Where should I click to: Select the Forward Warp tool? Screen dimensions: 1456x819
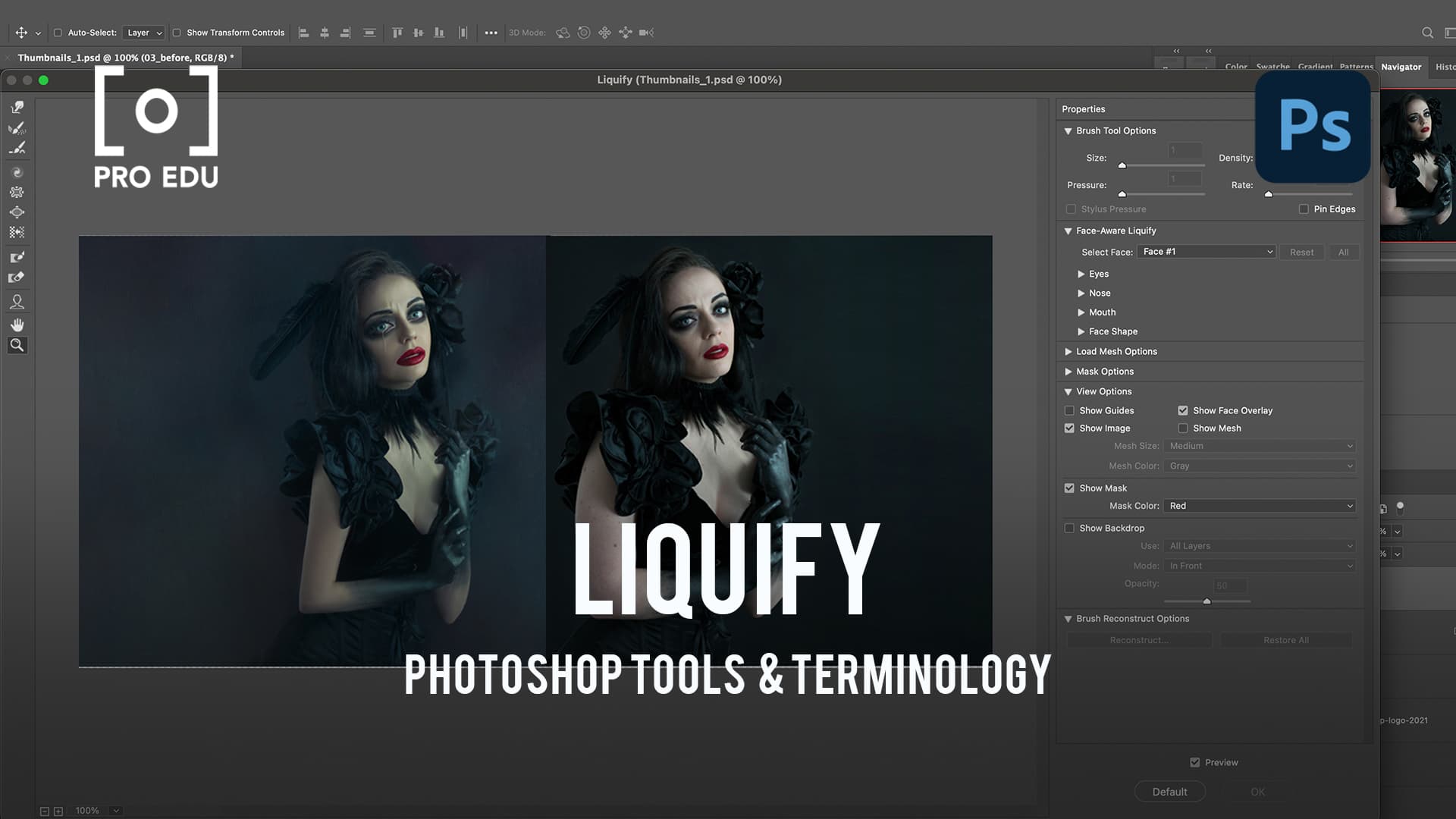click(17, 106)
